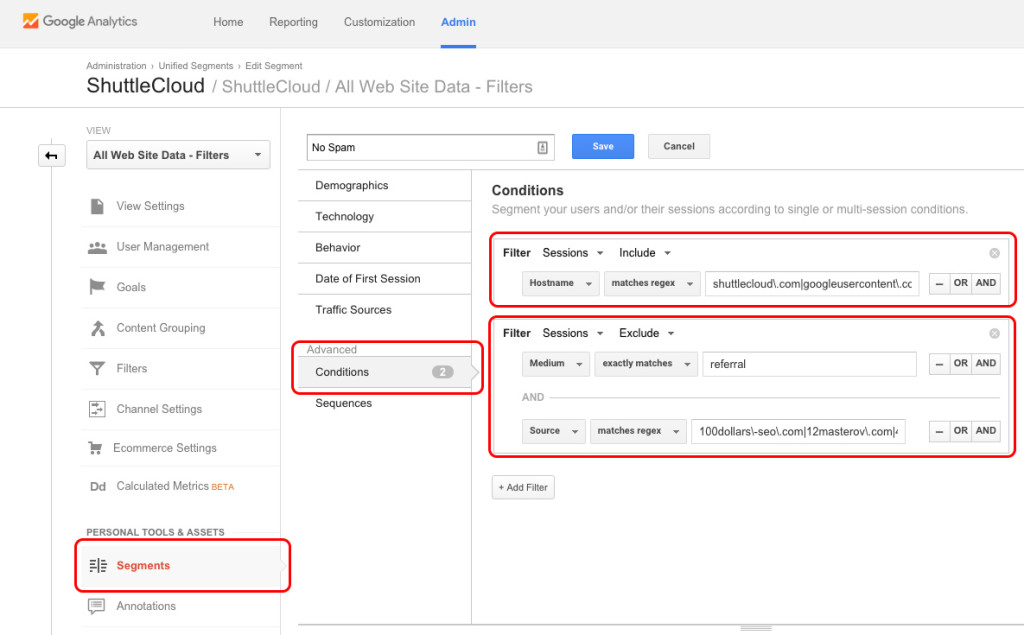1024x635 pixels.
Task: Click AND on the Hostname condition row
Action: 986,284
